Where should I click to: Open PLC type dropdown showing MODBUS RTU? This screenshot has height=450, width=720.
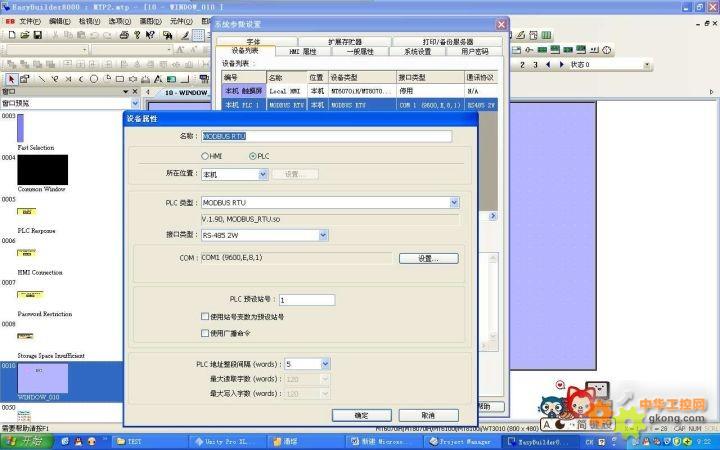(x=454, y=202)
